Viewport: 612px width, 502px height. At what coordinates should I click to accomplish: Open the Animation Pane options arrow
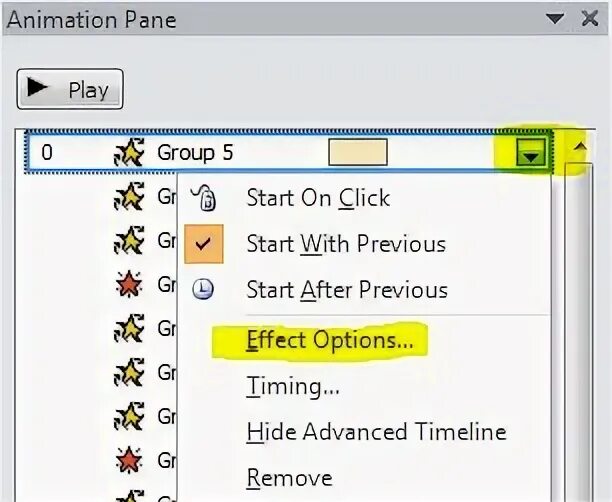pyautogui.click(x=555, y=18)
